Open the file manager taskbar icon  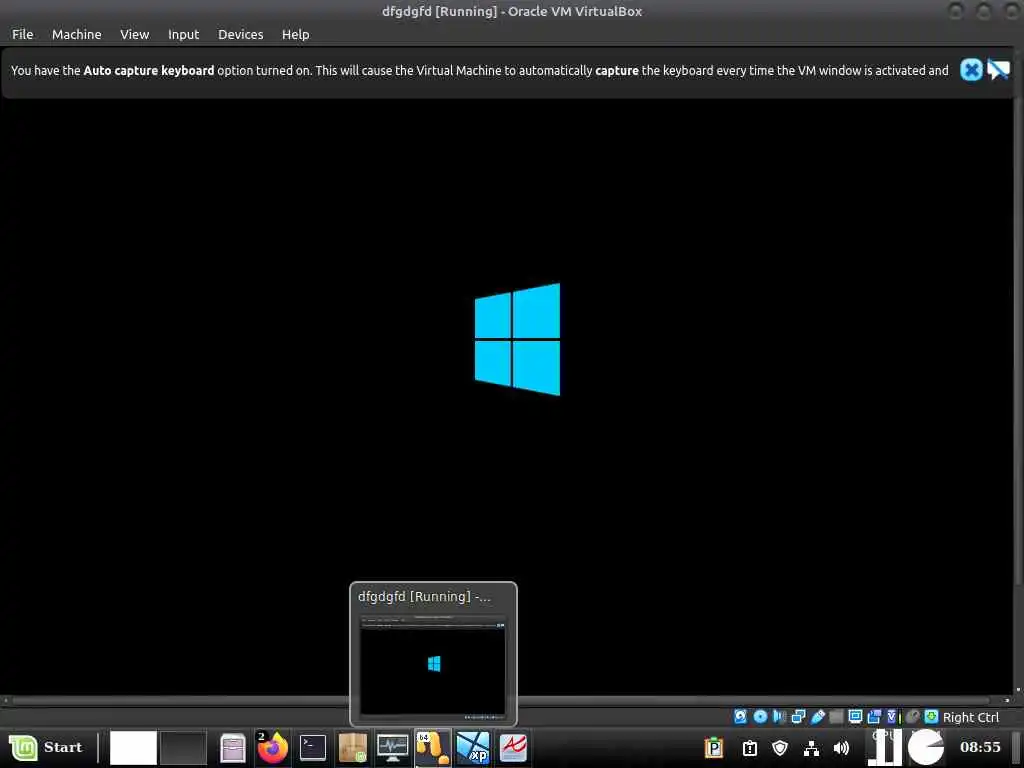[232, 748]
